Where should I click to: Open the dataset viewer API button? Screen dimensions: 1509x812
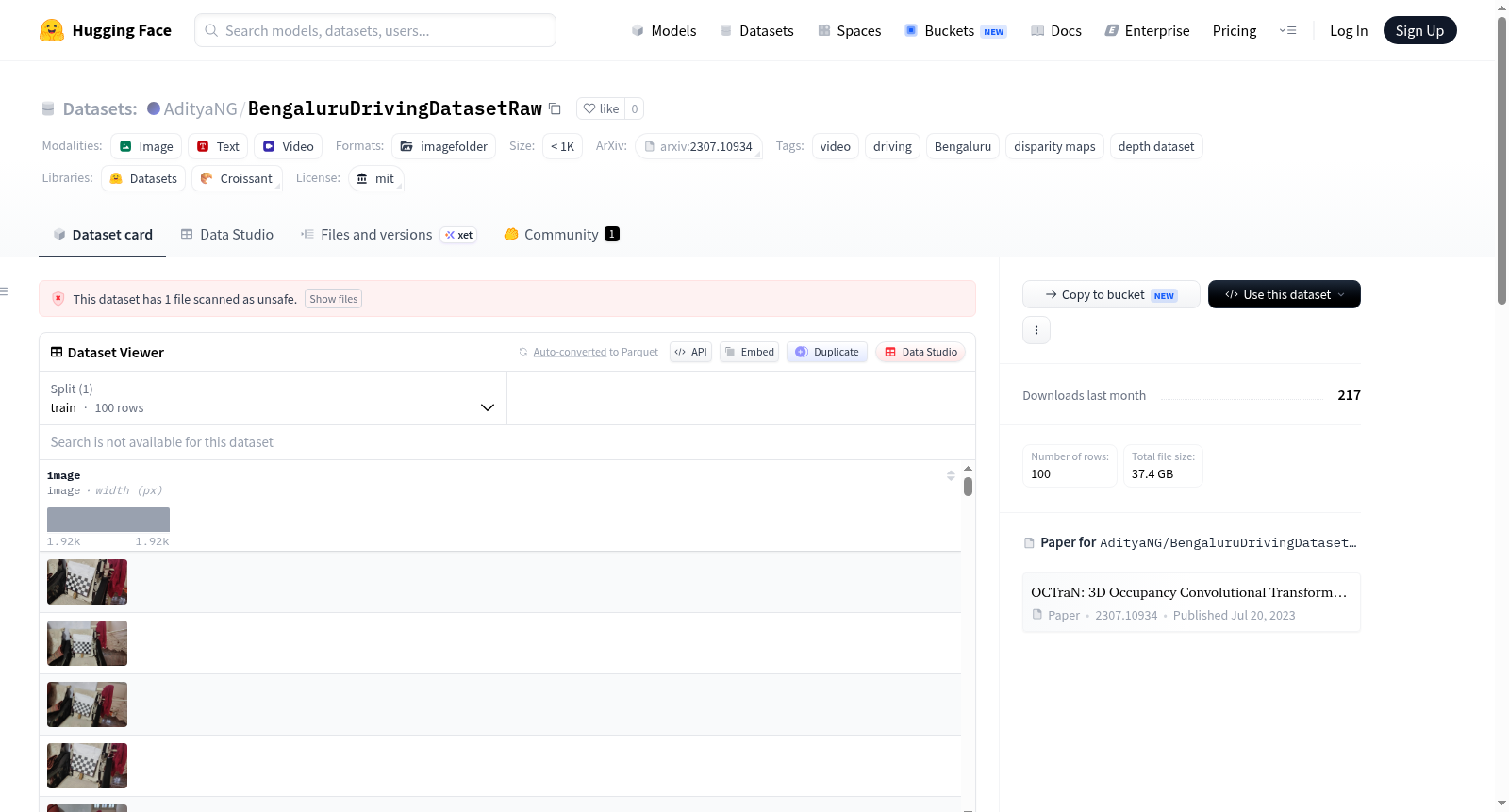click(690, 352)
